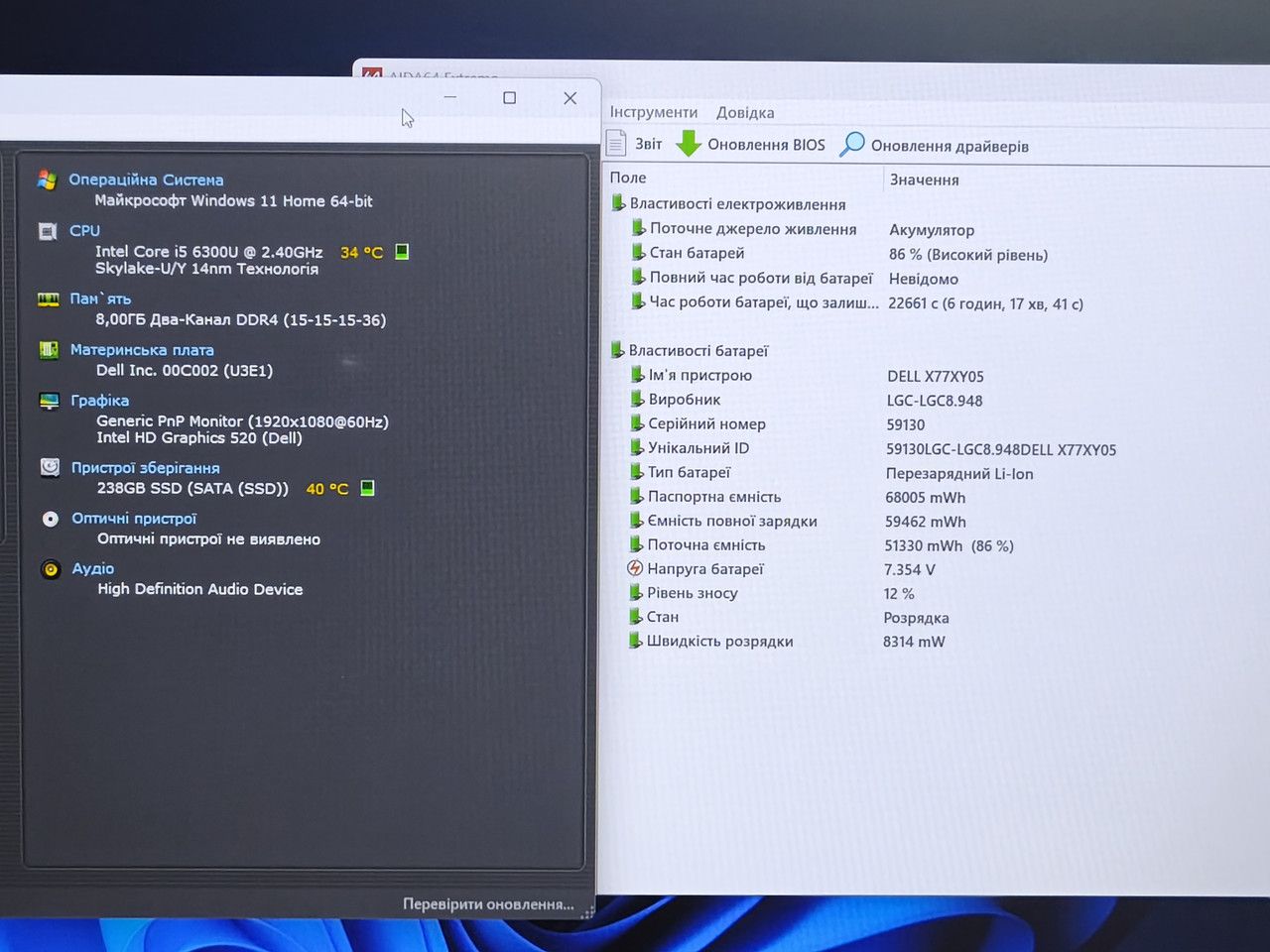This screenshot has width=1270, height=952.
Task: Open the Інструменти menu
Action: click(x=653, y=112)
